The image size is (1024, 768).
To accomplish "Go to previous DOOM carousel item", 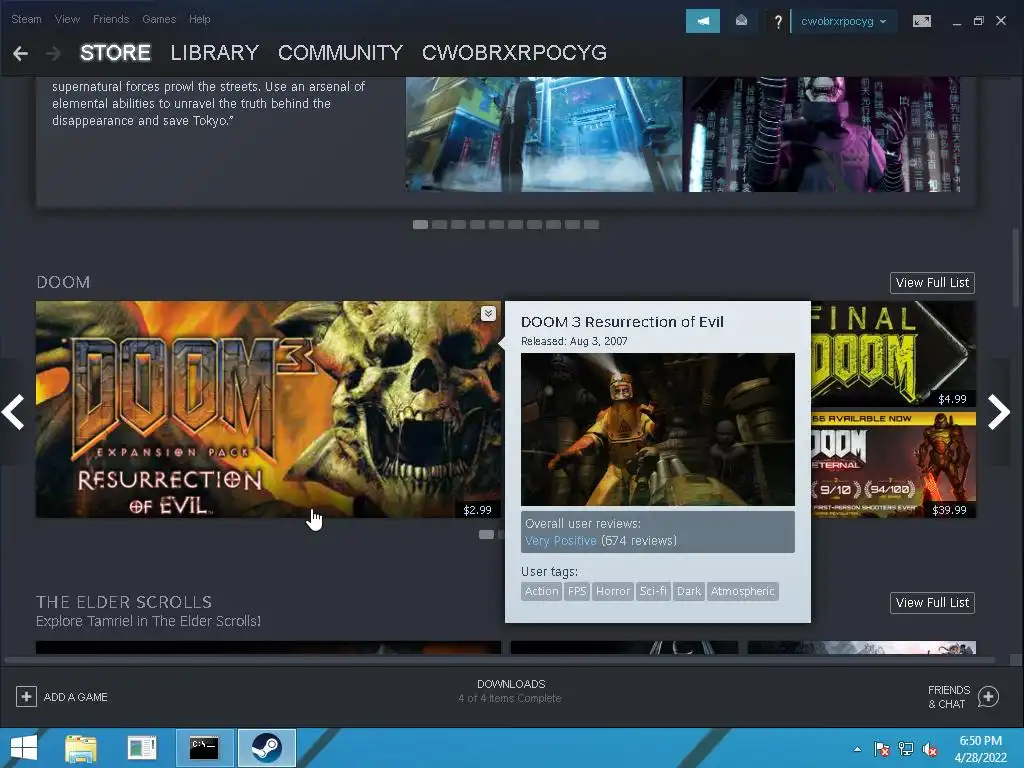I will [13, 412].
